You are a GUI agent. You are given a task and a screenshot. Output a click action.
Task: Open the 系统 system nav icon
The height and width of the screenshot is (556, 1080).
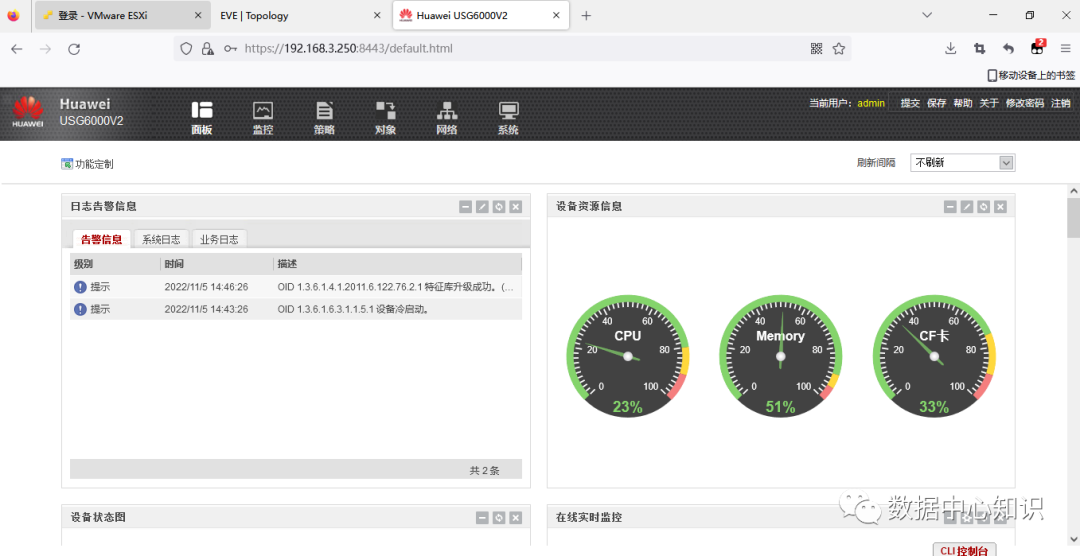click(508, 117)
